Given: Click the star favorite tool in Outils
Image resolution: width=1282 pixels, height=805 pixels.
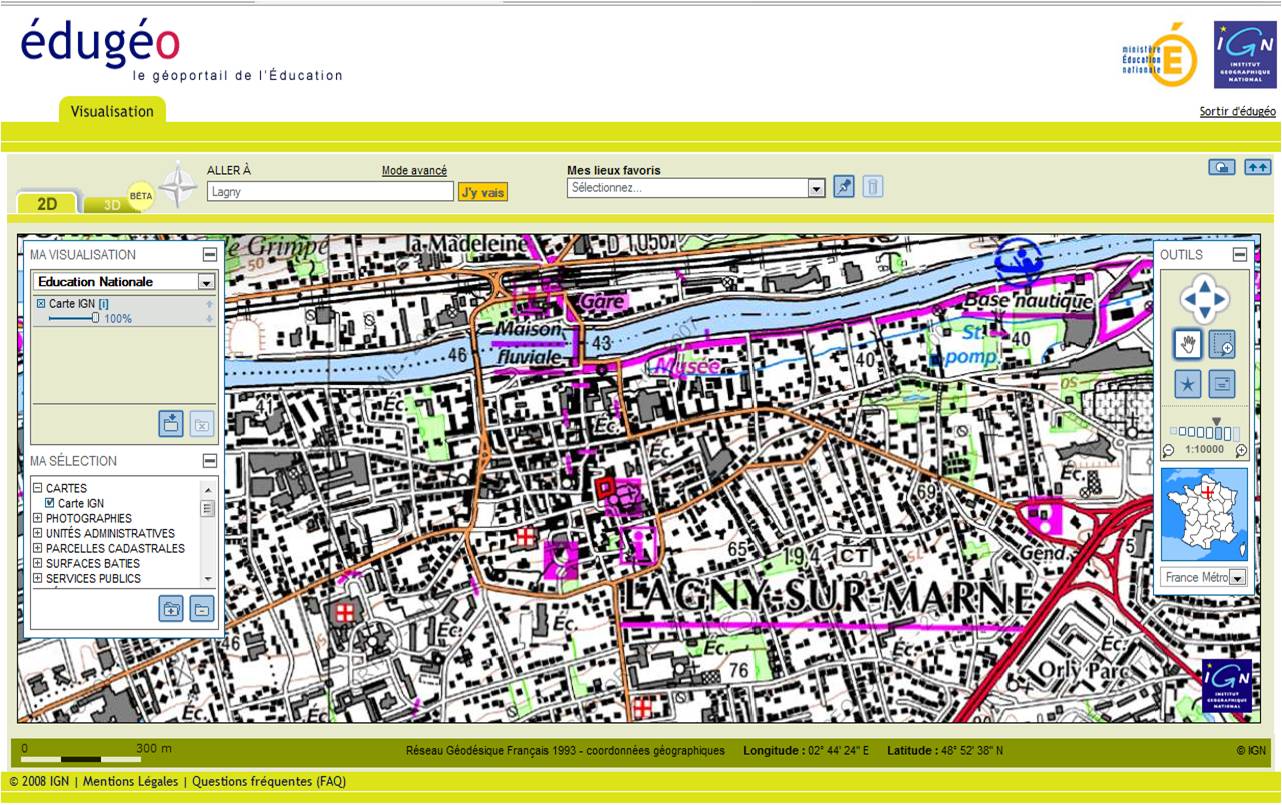Looking at the screenshot, I should (x=1188, y=384).
